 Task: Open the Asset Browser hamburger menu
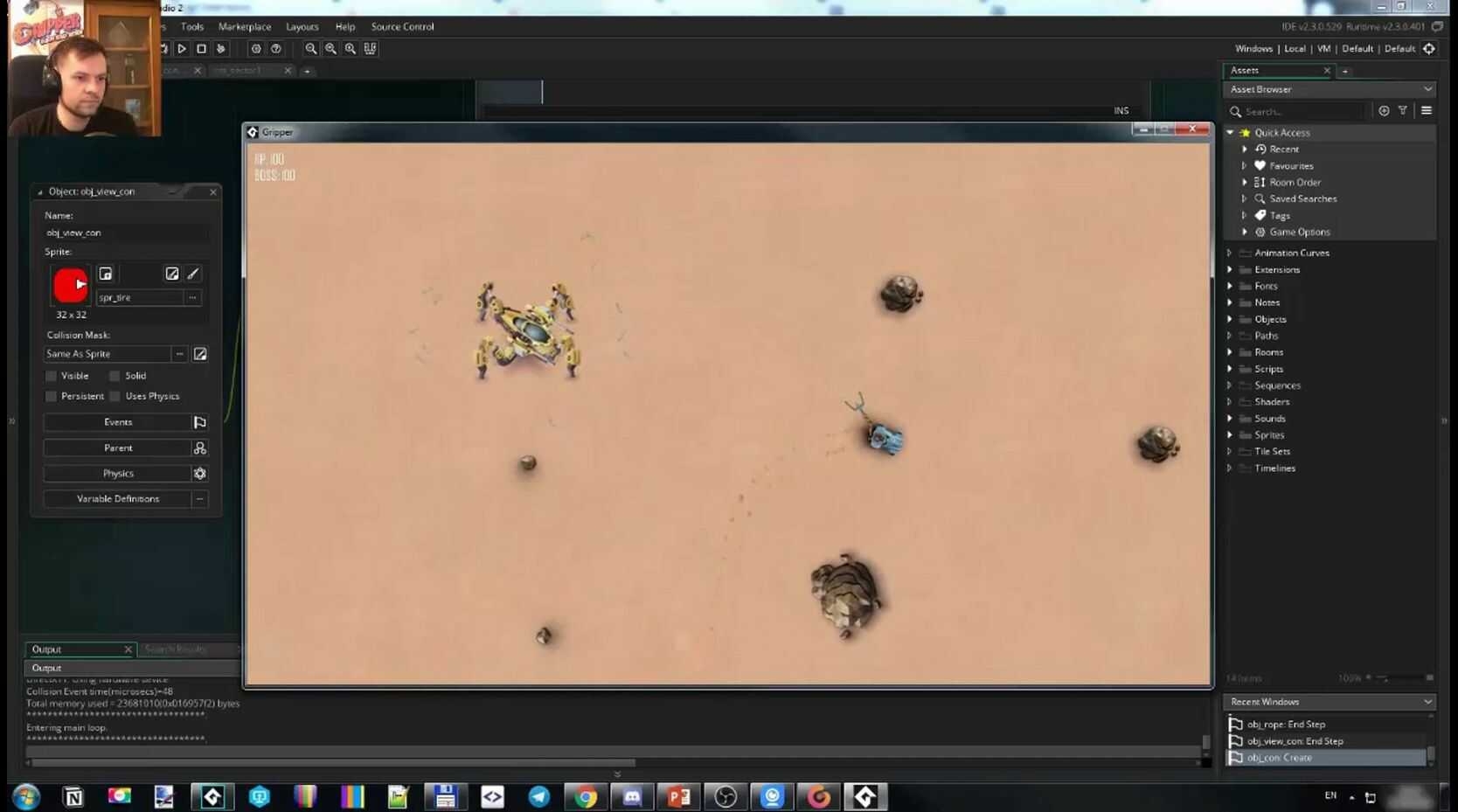[1427, 111]
